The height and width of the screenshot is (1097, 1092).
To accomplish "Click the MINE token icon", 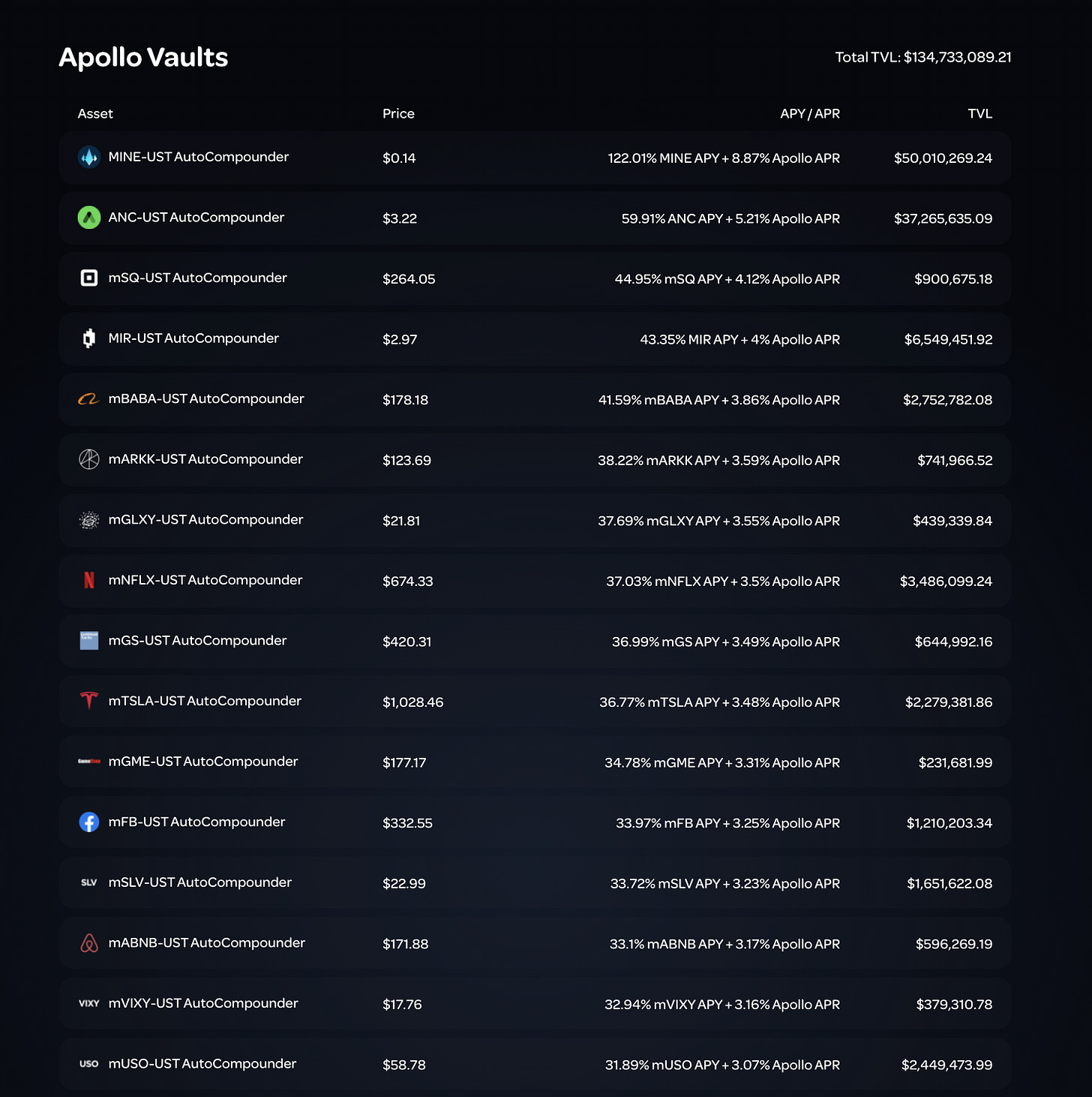I will [x=89, y=158].
